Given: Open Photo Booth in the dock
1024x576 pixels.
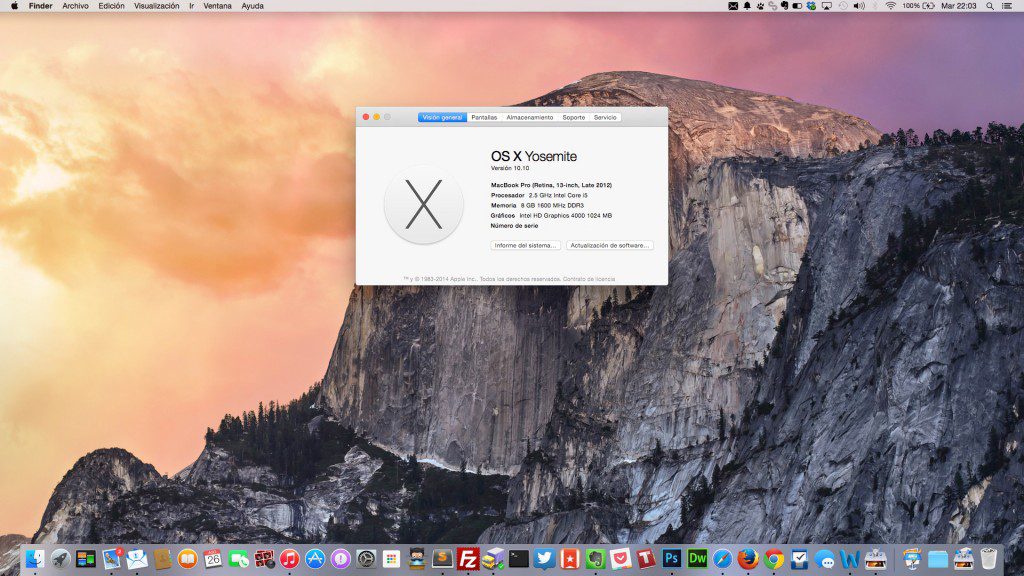Looking at the screenshot, I should pos(264,559).
